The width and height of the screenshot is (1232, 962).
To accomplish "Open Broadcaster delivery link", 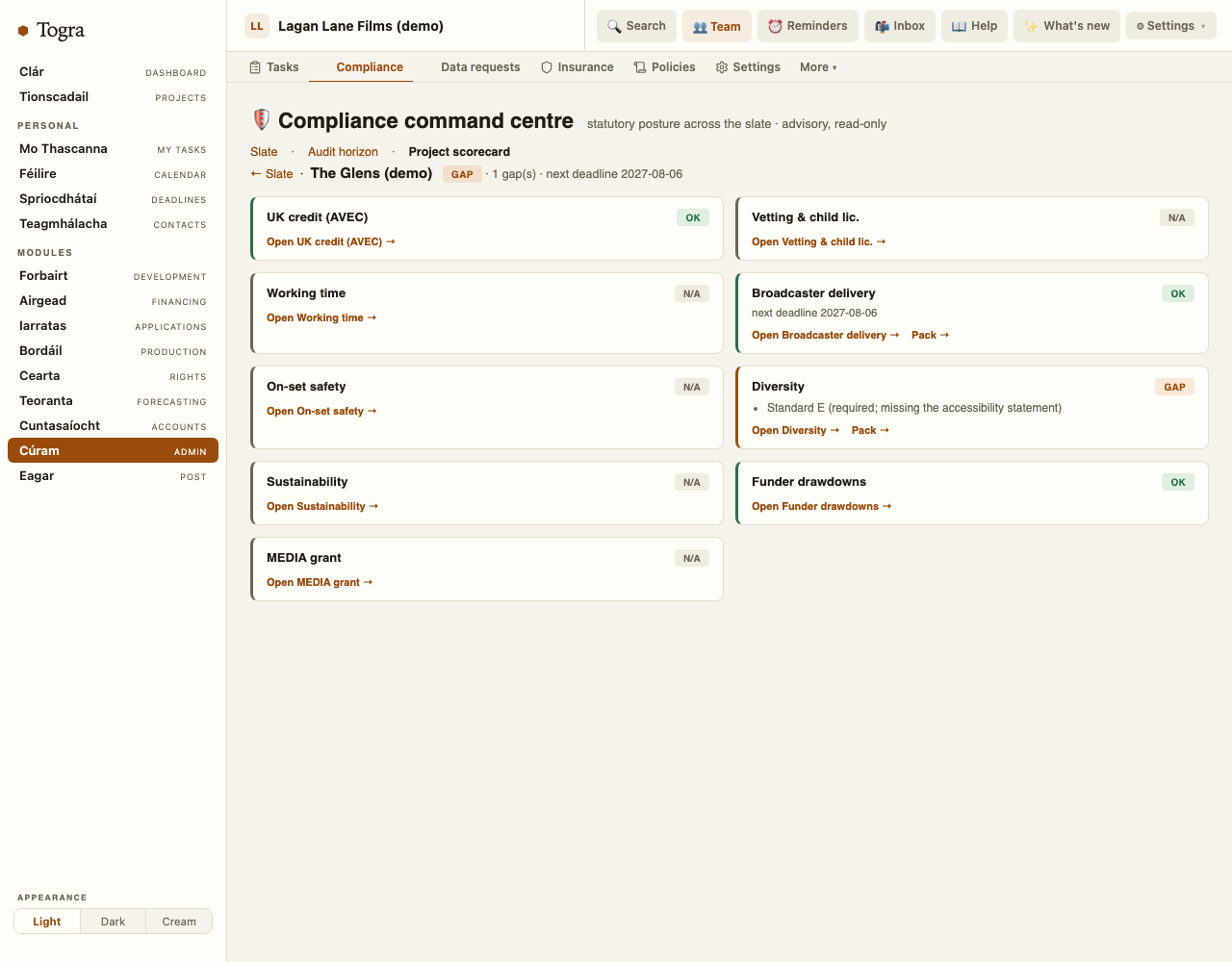I will point(826,335).
